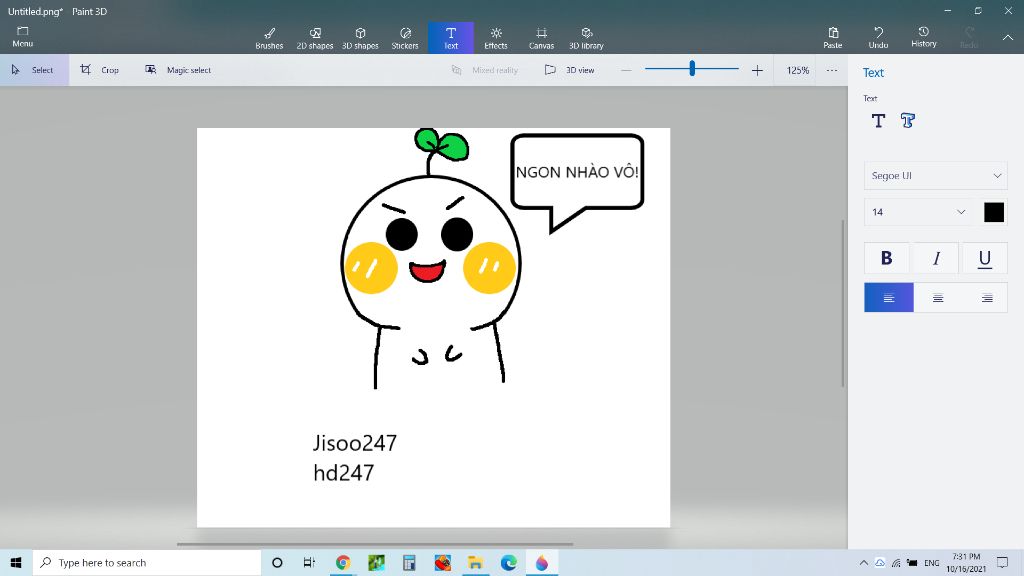
Task: Click the Magic select option
Action: (x=178, y=70)
